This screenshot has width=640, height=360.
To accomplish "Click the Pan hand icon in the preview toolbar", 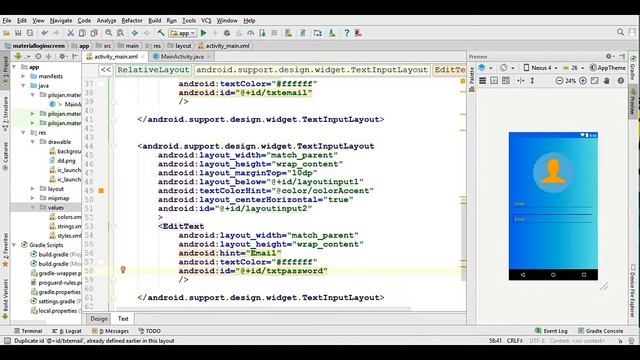I will (x=607, y=81).
